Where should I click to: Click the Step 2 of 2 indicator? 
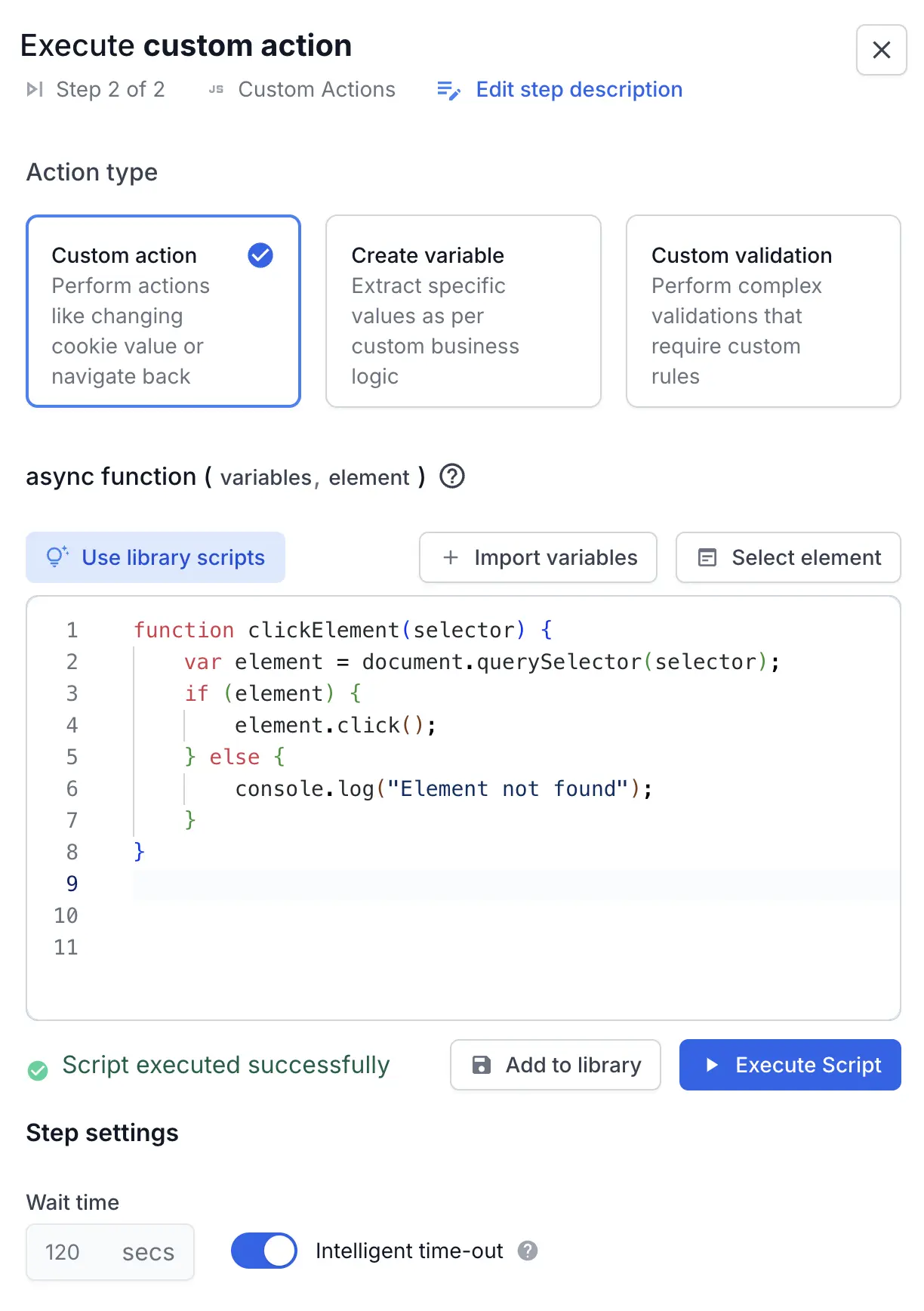click(x=110, y=90)
